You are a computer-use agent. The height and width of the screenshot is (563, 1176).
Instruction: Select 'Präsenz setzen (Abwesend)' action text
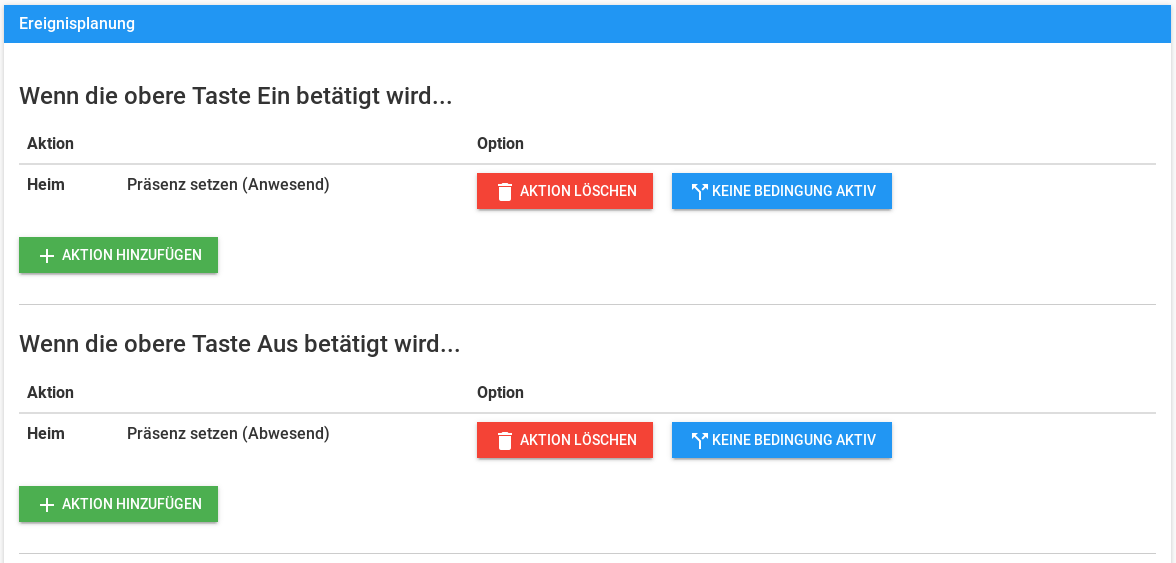[228, 434]
